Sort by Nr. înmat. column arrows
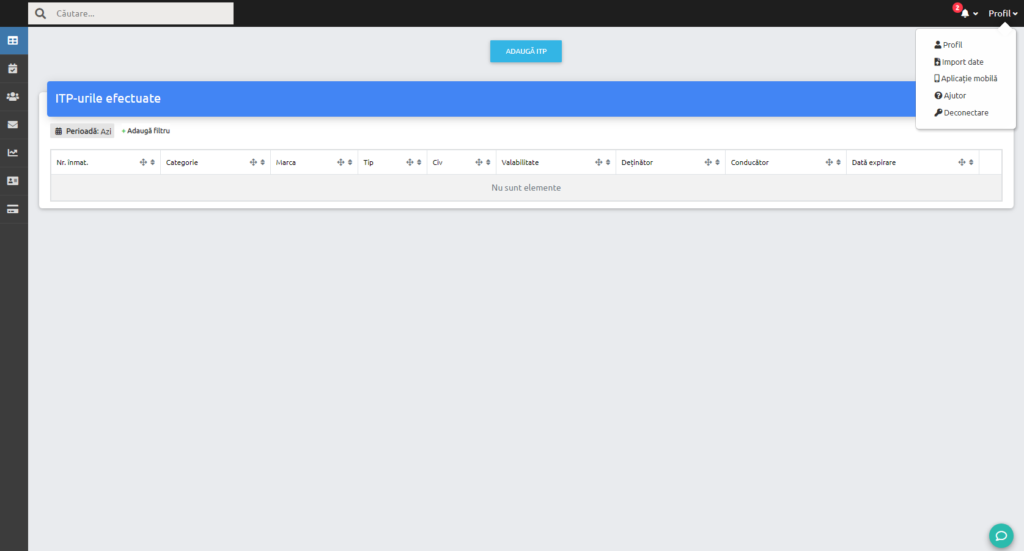This screenshot has height=551, width=1024. 153,163
